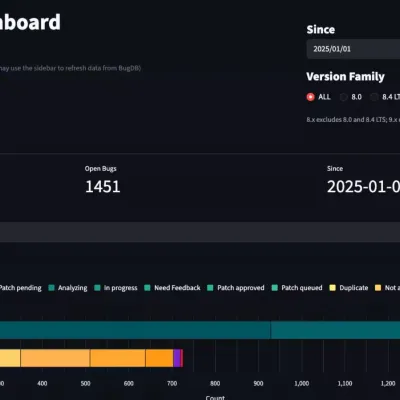The width and height of the screenshot is (400, 400).
Task: Click the 500 axis tick label
Action: click(x=85, y=383)
